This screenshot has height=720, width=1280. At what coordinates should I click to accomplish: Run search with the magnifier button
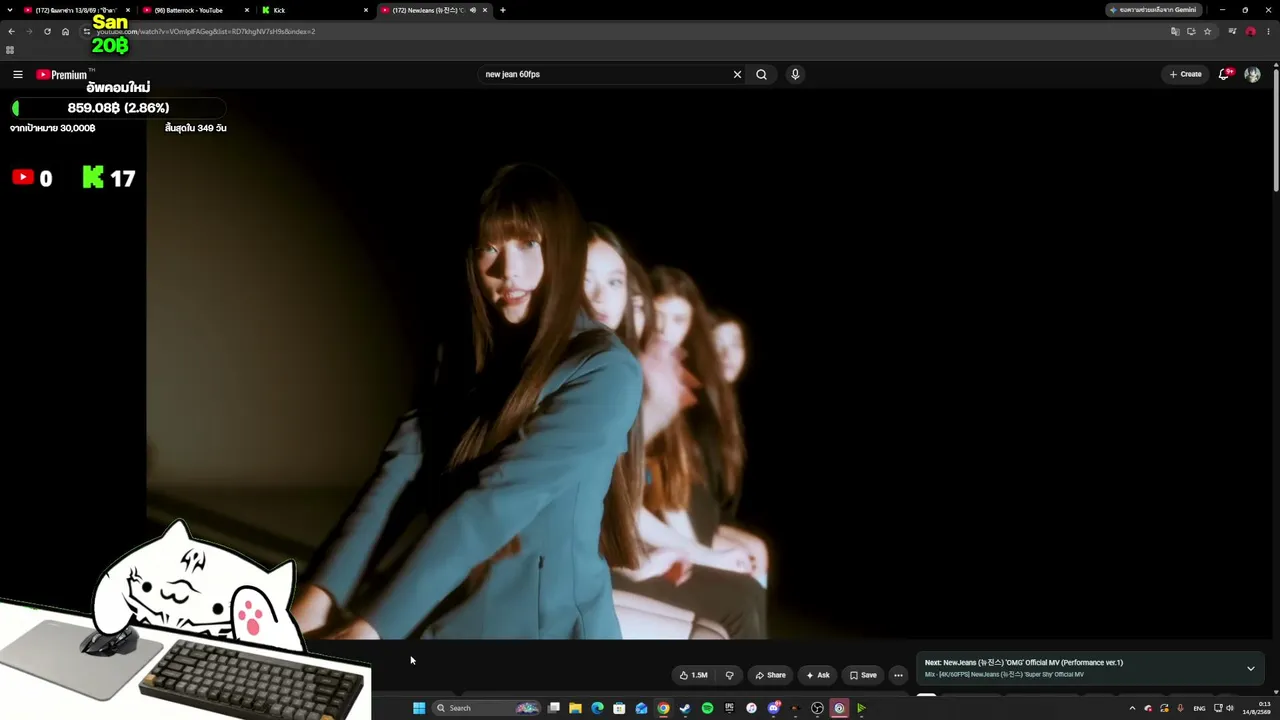point(761,74)
